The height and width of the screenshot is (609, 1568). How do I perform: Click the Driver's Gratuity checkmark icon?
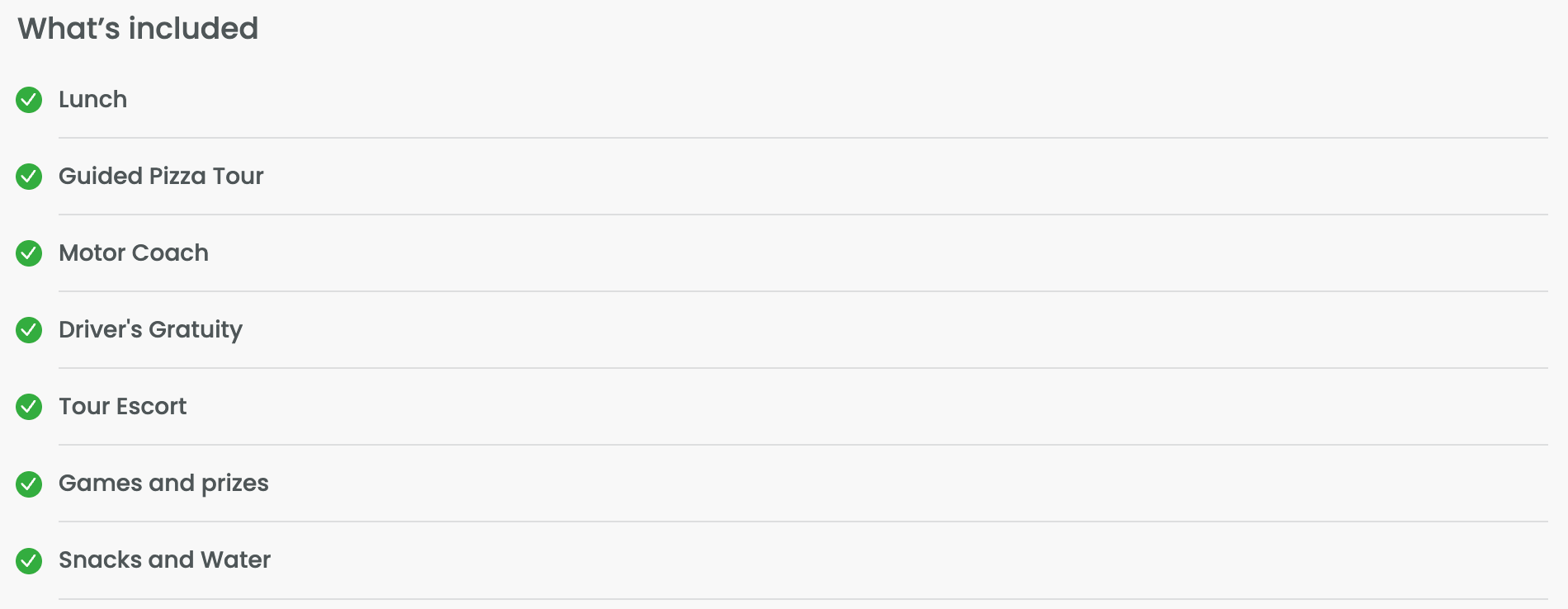point(29,330)
